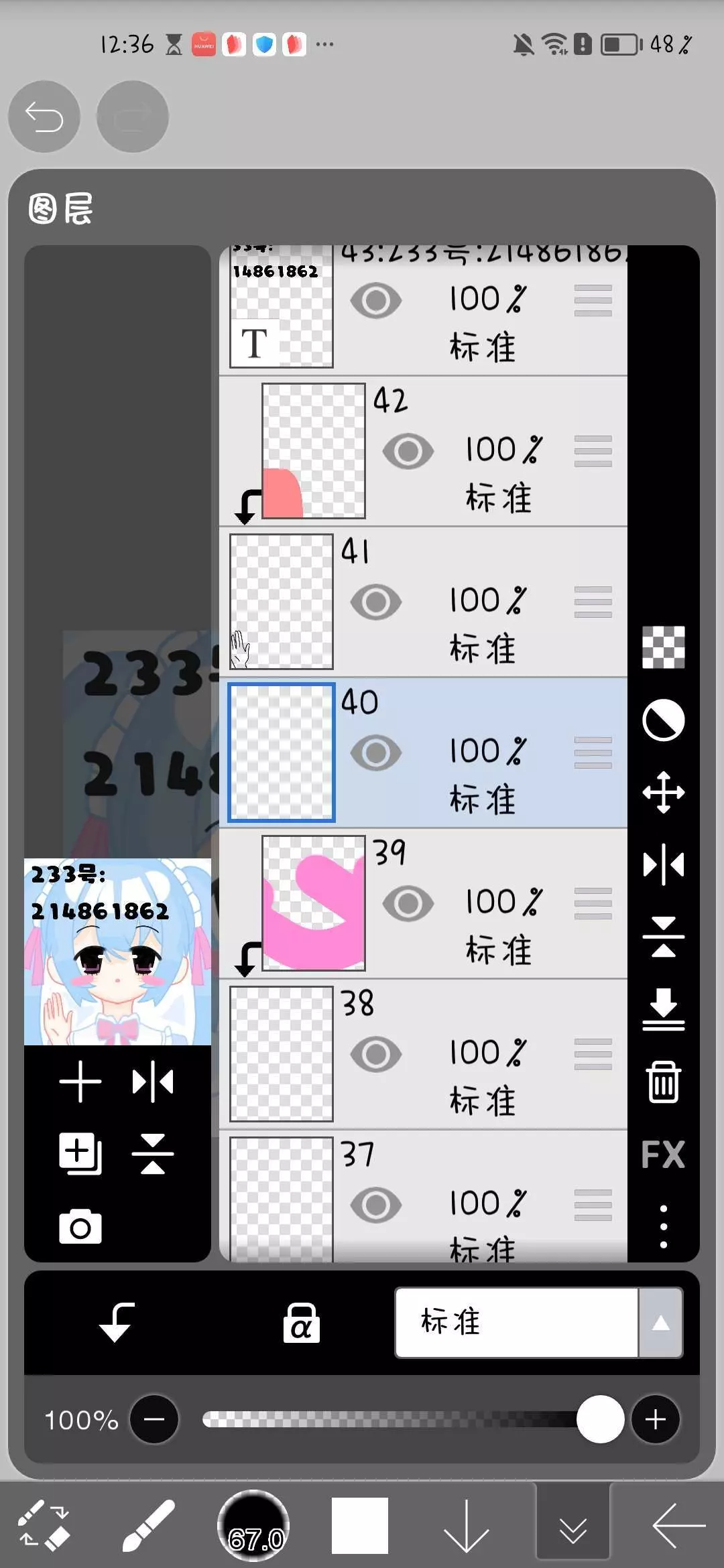The image size is (724, 1568).
Task: Decrease opacity with the minus button
Action: point(154,1419)
